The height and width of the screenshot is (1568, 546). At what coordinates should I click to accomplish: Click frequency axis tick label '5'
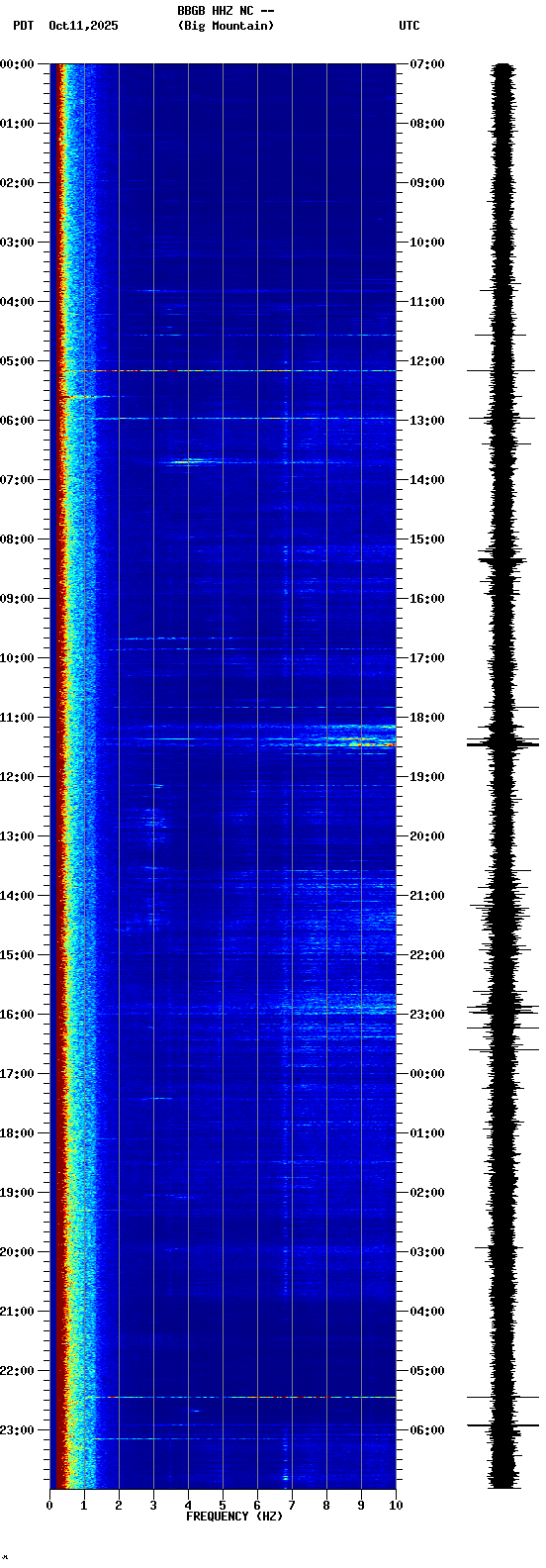(223, 1506)
